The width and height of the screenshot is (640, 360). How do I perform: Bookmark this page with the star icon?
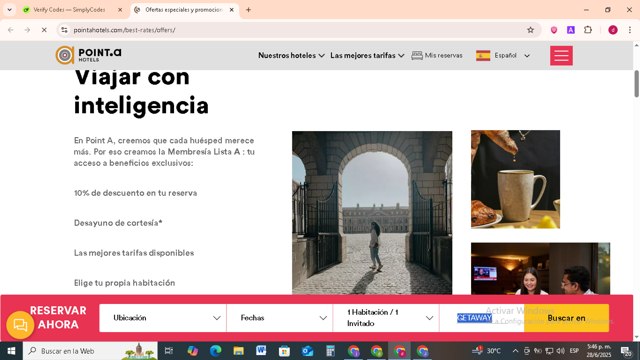click(530, 30)
